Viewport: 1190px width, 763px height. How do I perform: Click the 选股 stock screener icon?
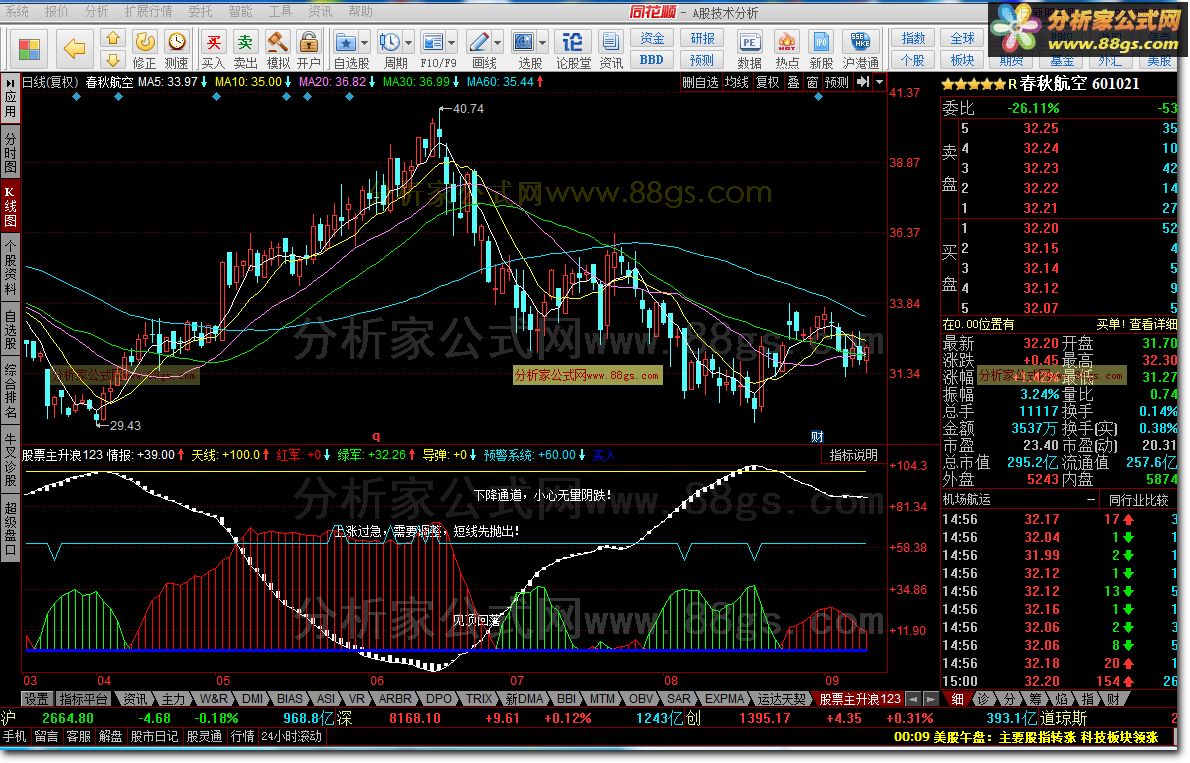(524, 42)
